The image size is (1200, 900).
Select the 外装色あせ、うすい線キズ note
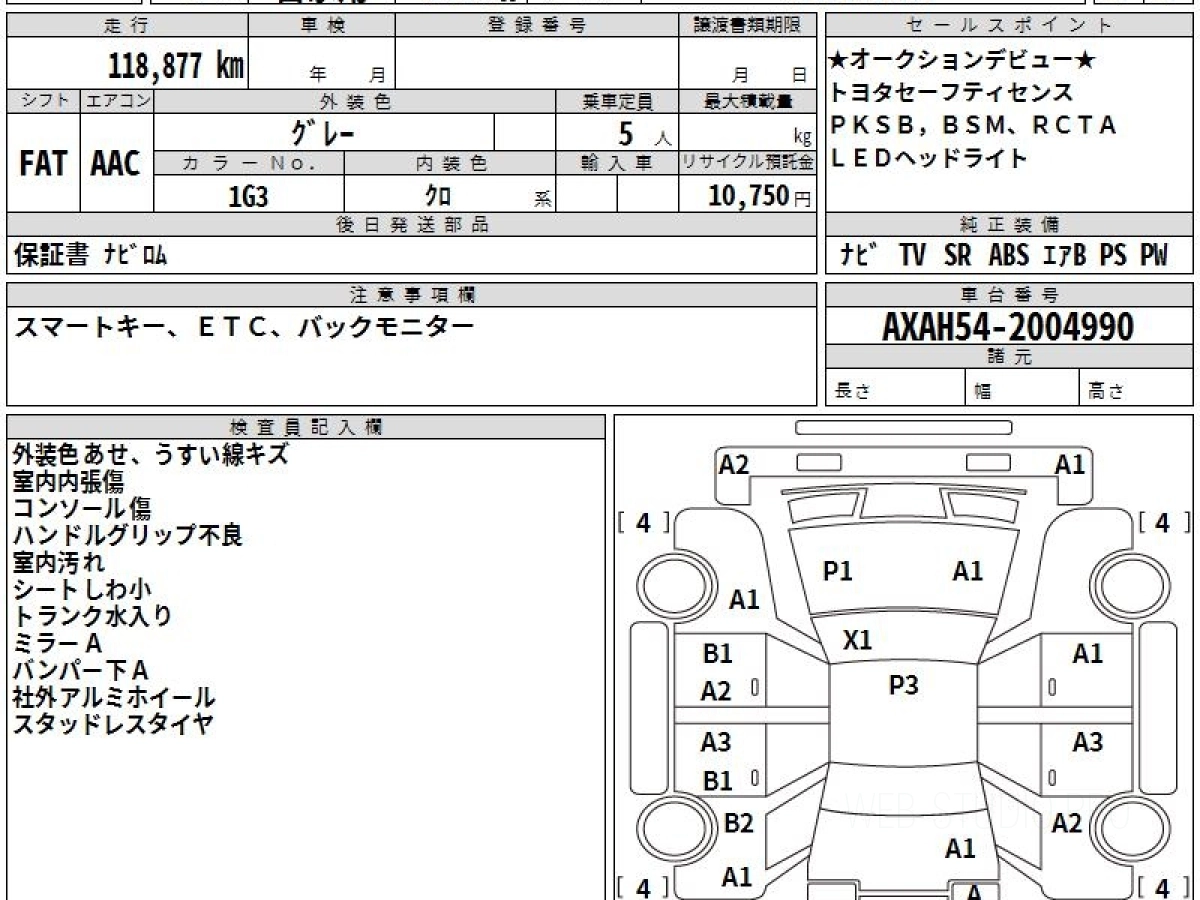click(x=150, y=454)
